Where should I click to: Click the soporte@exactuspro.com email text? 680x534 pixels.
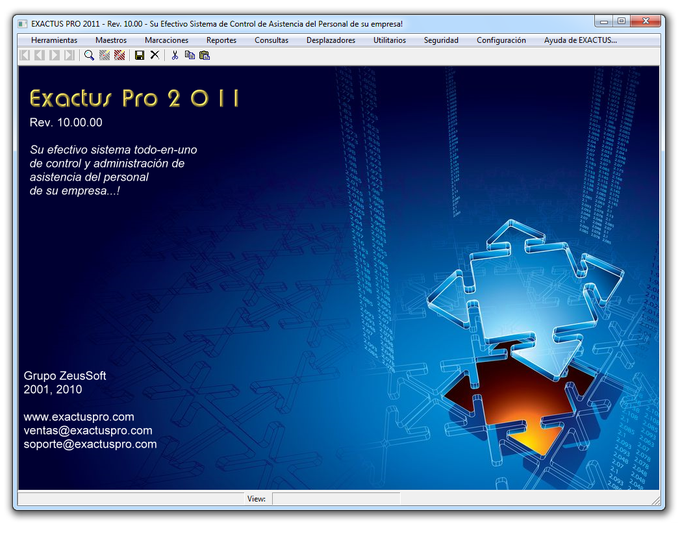click(x=90, y=445)
